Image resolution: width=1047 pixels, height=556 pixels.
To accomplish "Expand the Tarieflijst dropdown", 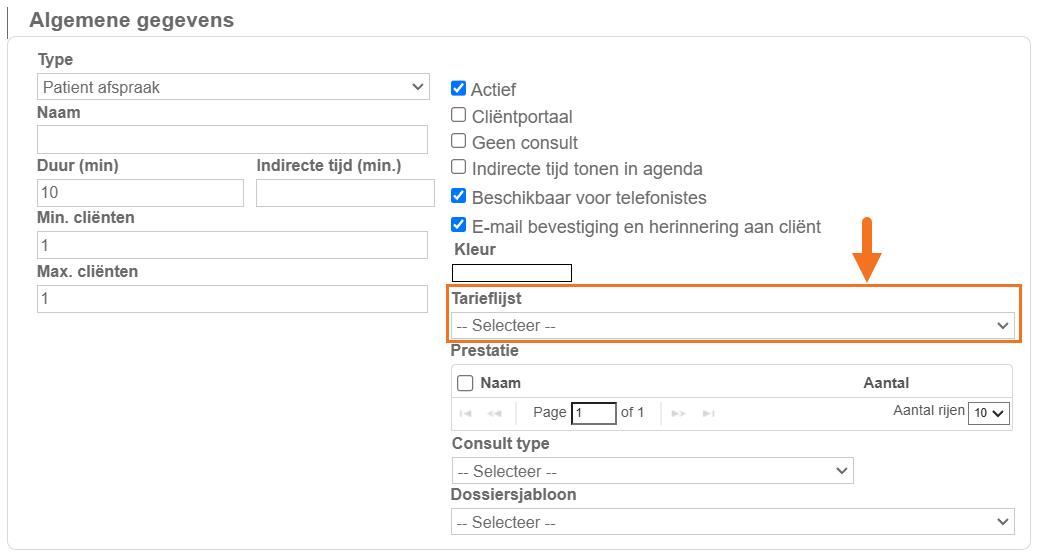I will [x=733, y=325].
